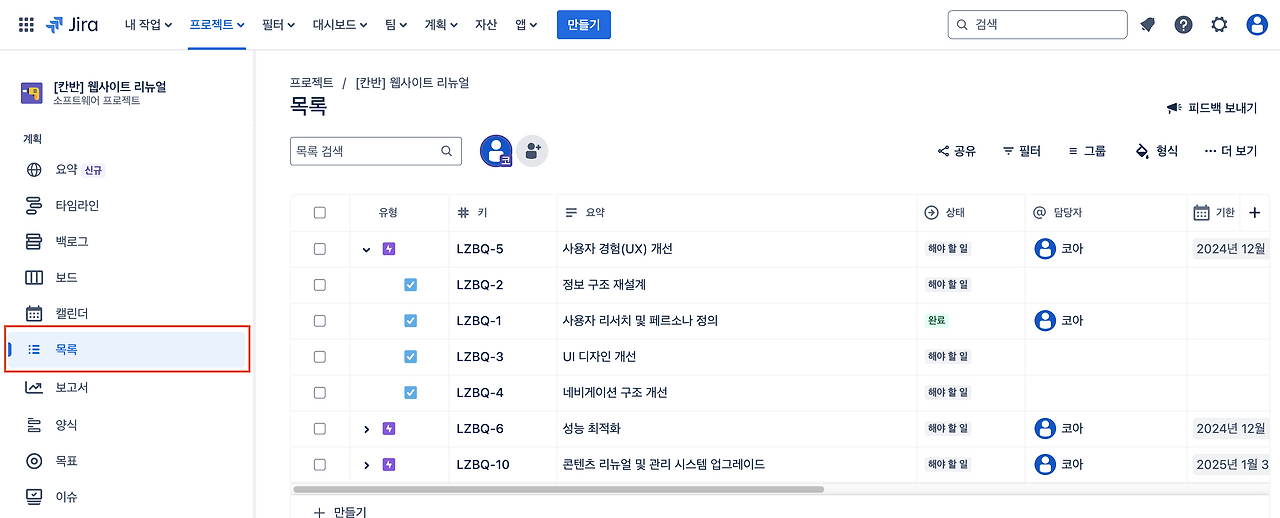Click the user avatar filter beside list search

496,151
